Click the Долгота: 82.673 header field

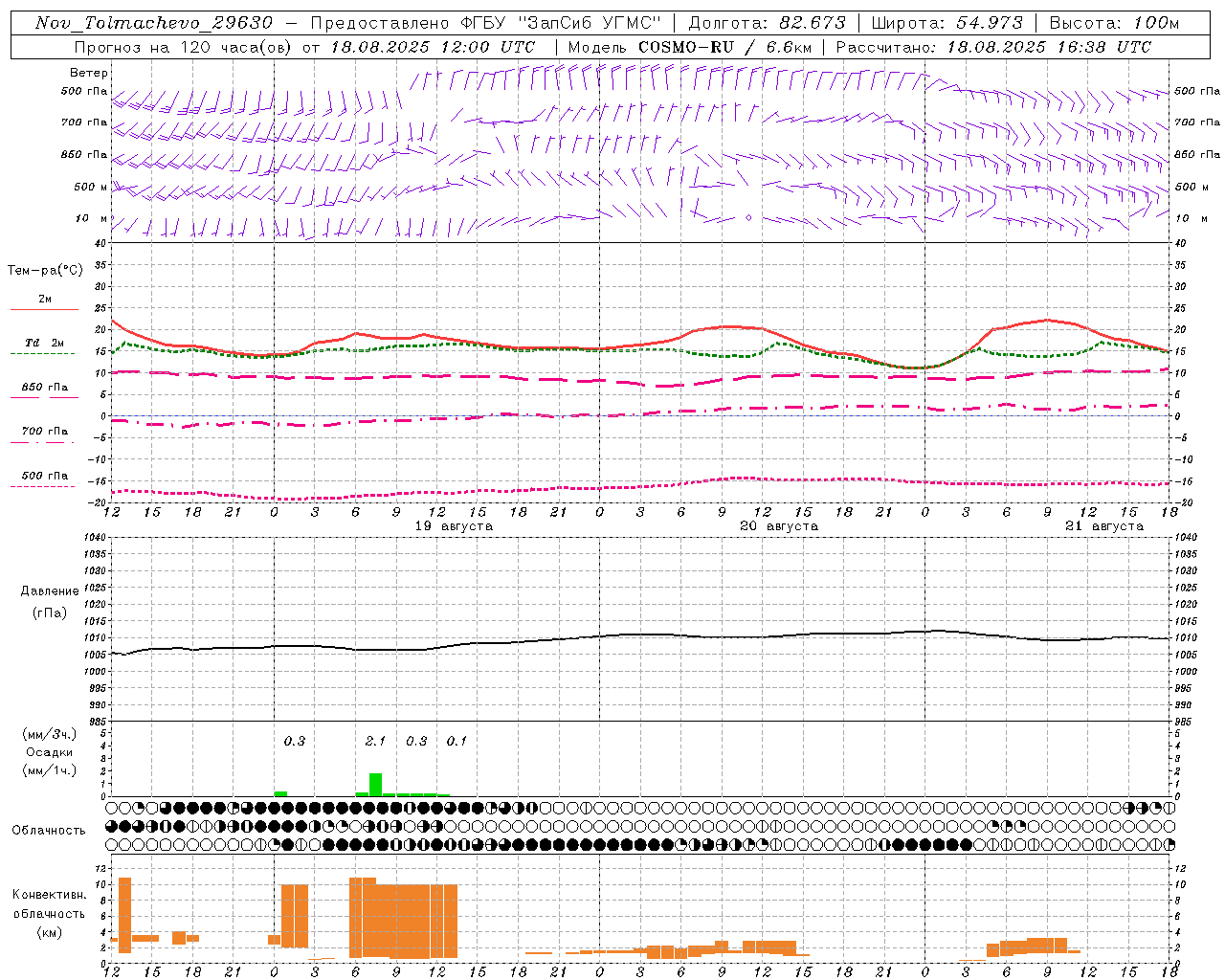768,23
